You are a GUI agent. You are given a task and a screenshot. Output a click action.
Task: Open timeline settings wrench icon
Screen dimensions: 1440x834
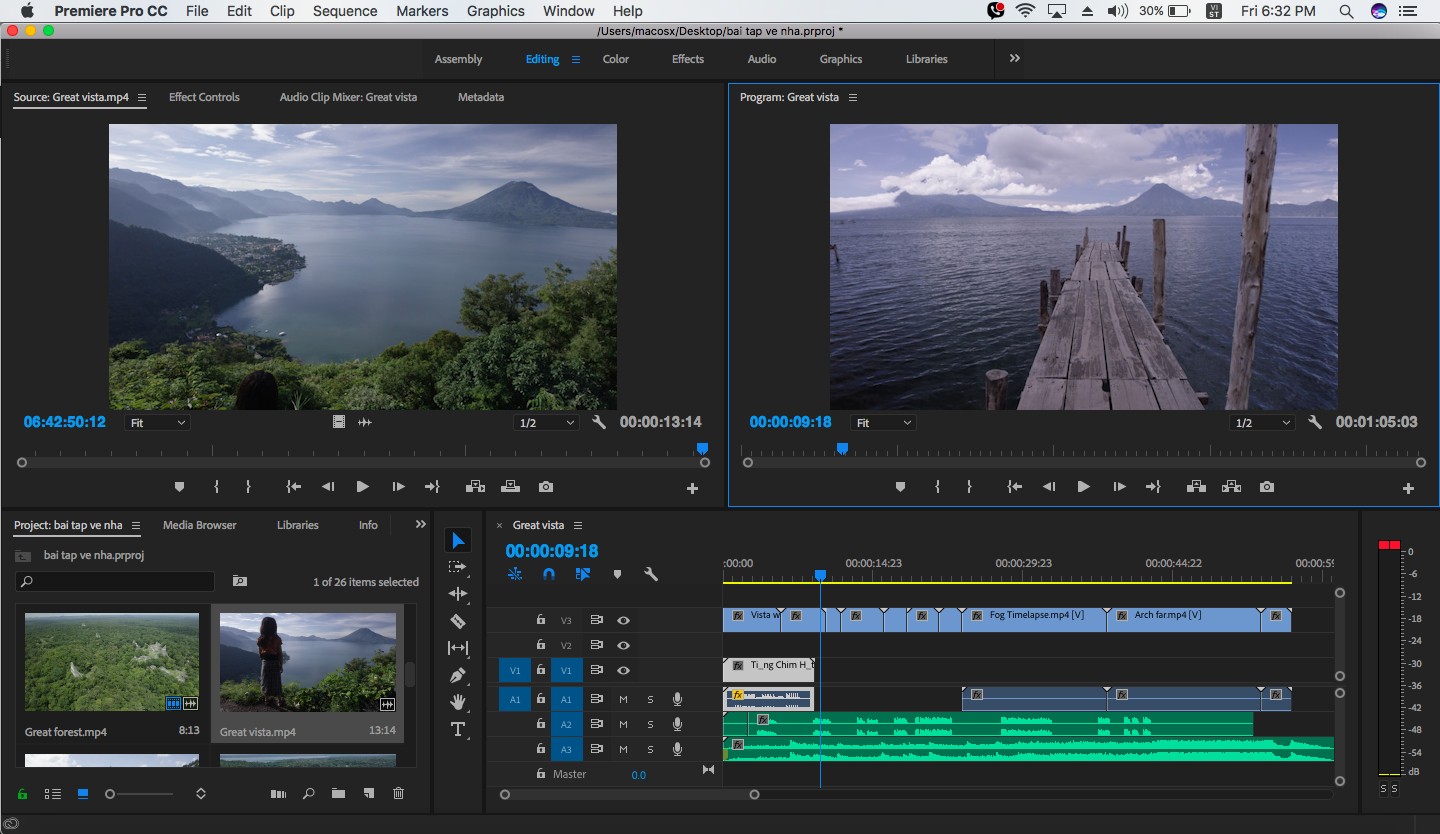[x=651, y=574]
